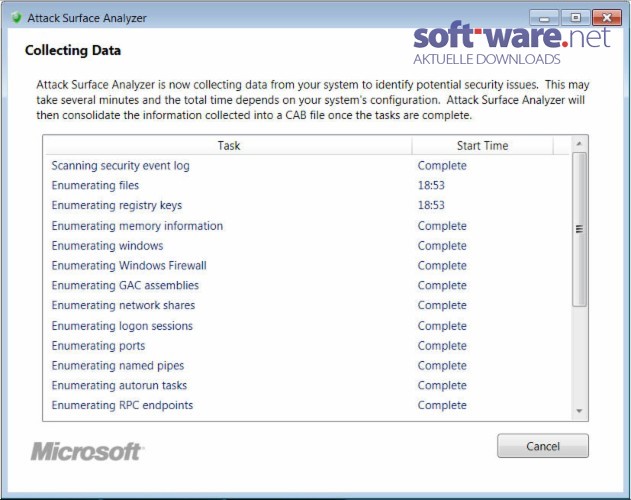Screen dimensions: 631x500
Task: Select the Enumerating ports task row
Action: pos(308,345)
